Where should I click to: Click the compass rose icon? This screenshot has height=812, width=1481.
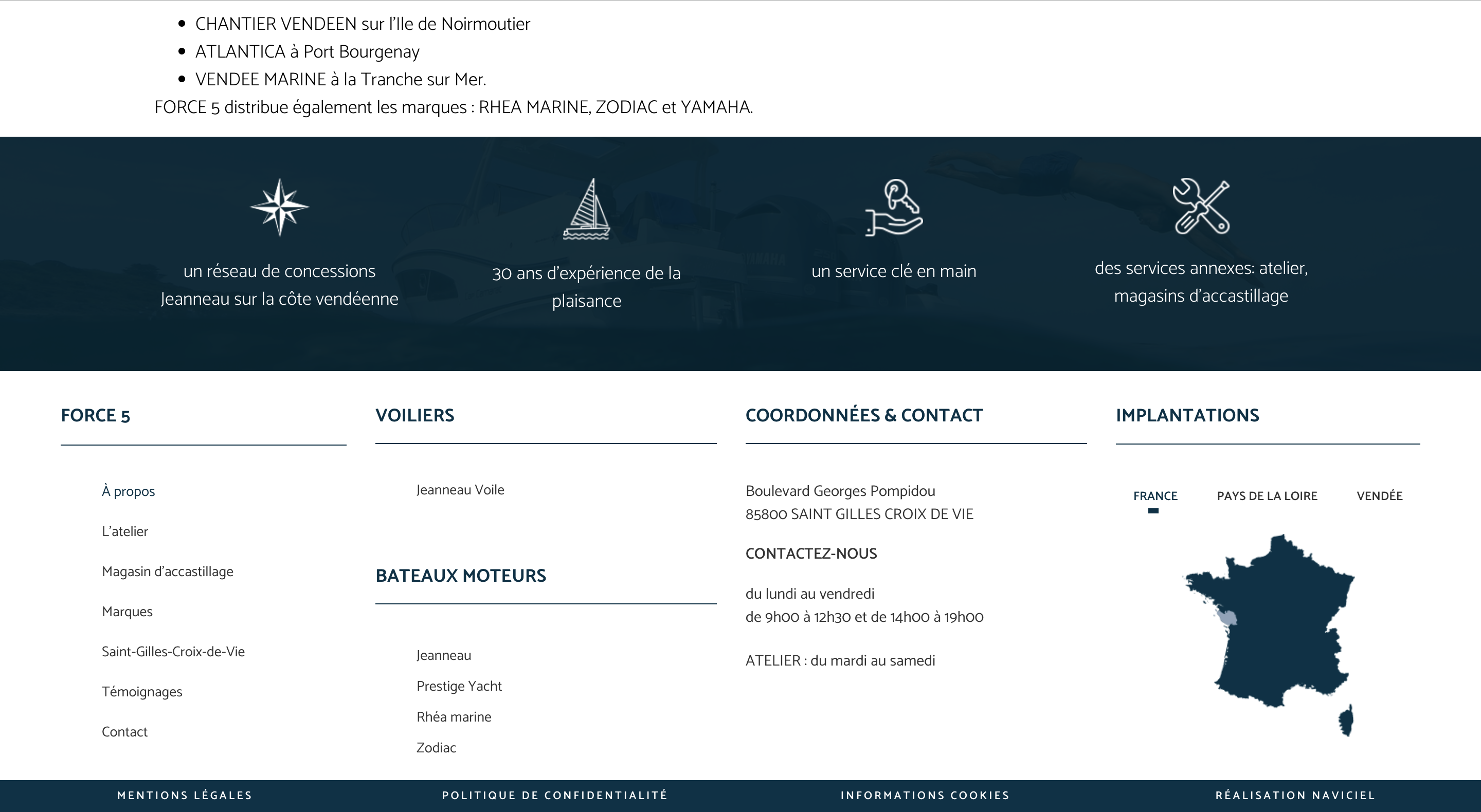coord(279,207)
